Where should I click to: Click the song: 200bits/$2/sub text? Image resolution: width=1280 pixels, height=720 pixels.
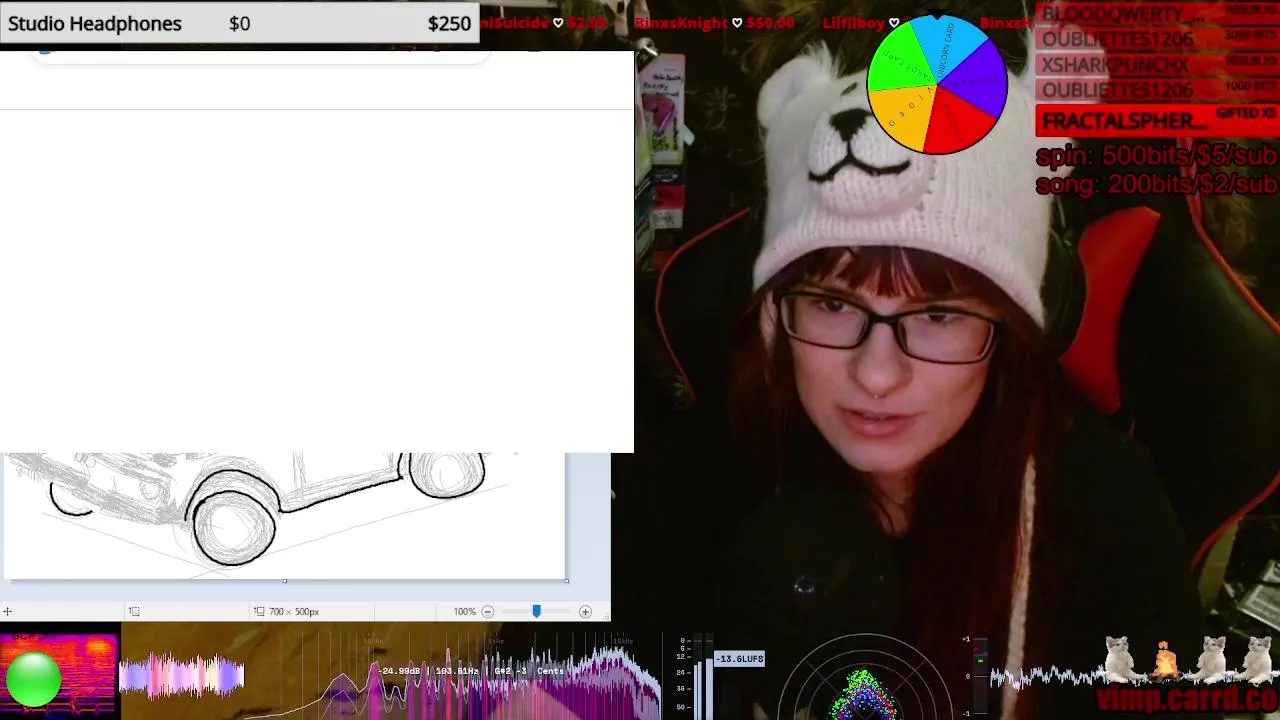tap(1156, 184)
